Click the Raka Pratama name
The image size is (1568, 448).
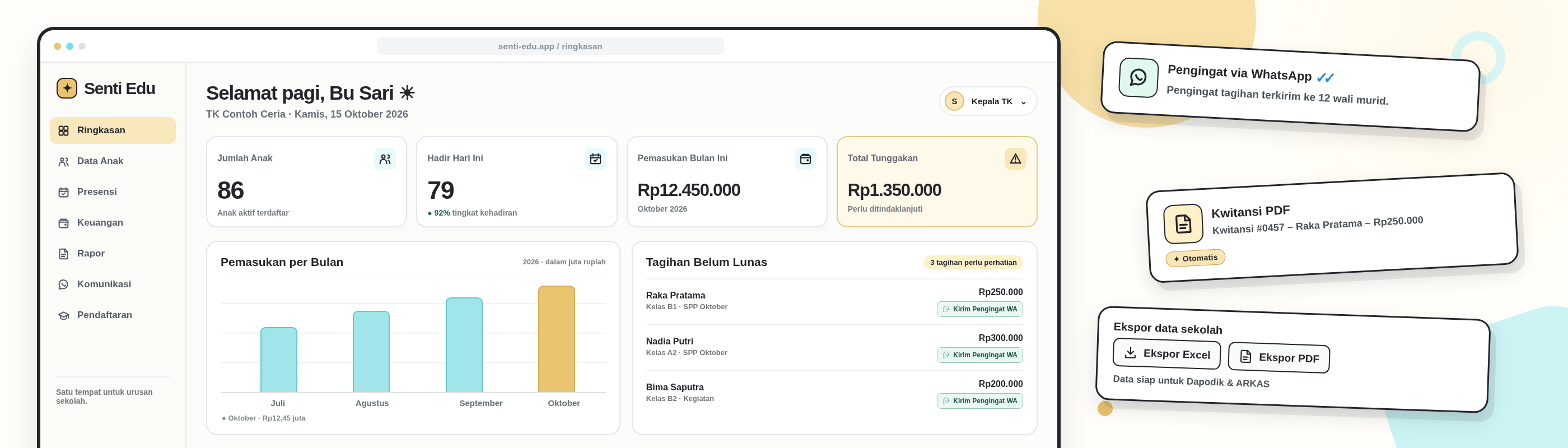click(675, 295)
